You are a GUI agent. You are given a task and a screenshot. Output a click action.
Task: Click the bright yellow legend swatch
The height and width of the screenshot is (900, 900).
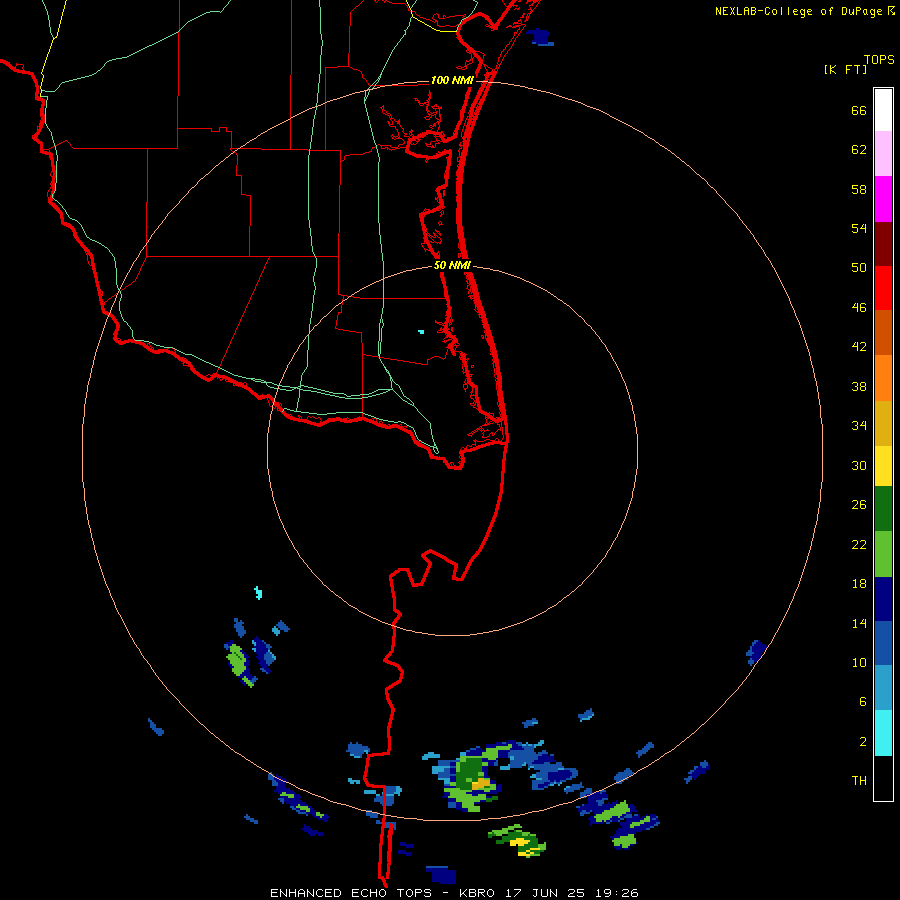click(883, 466)
